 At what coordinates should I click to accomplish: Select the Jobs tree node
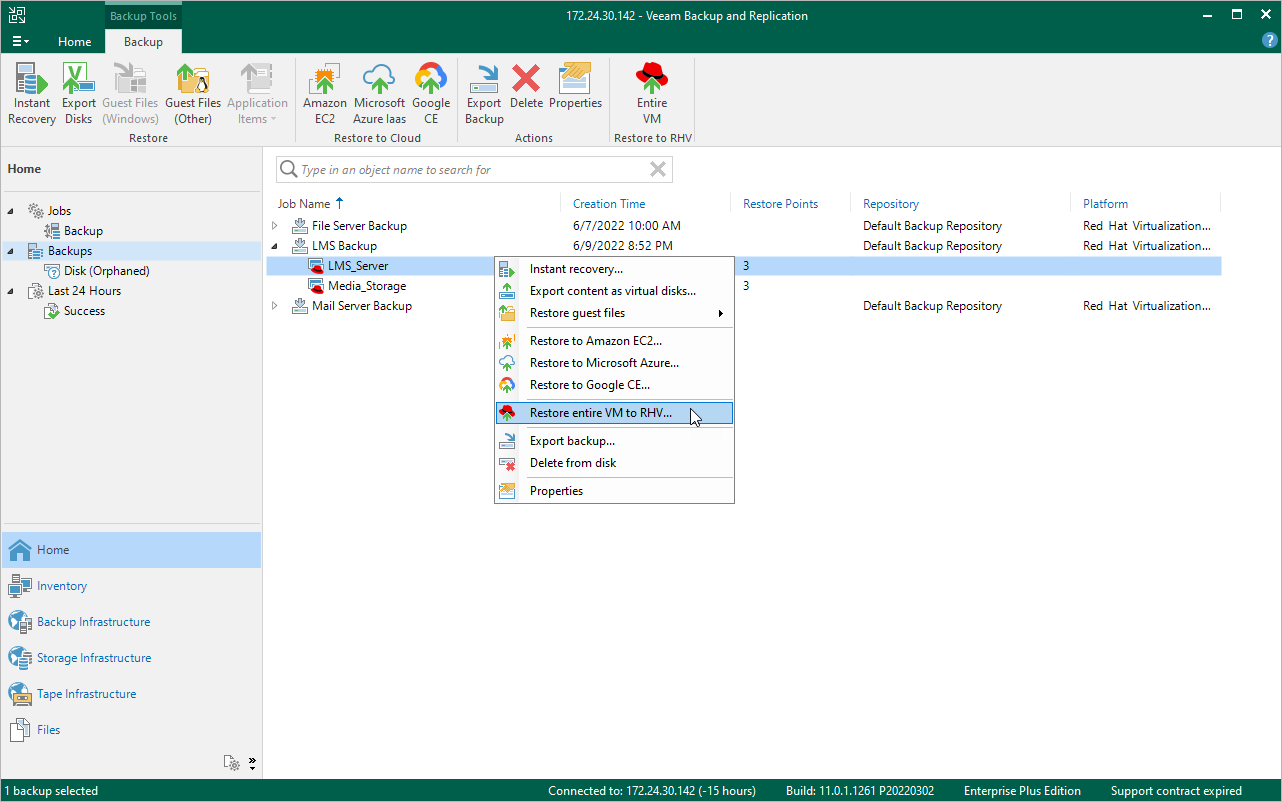click(x=59, y=211)
